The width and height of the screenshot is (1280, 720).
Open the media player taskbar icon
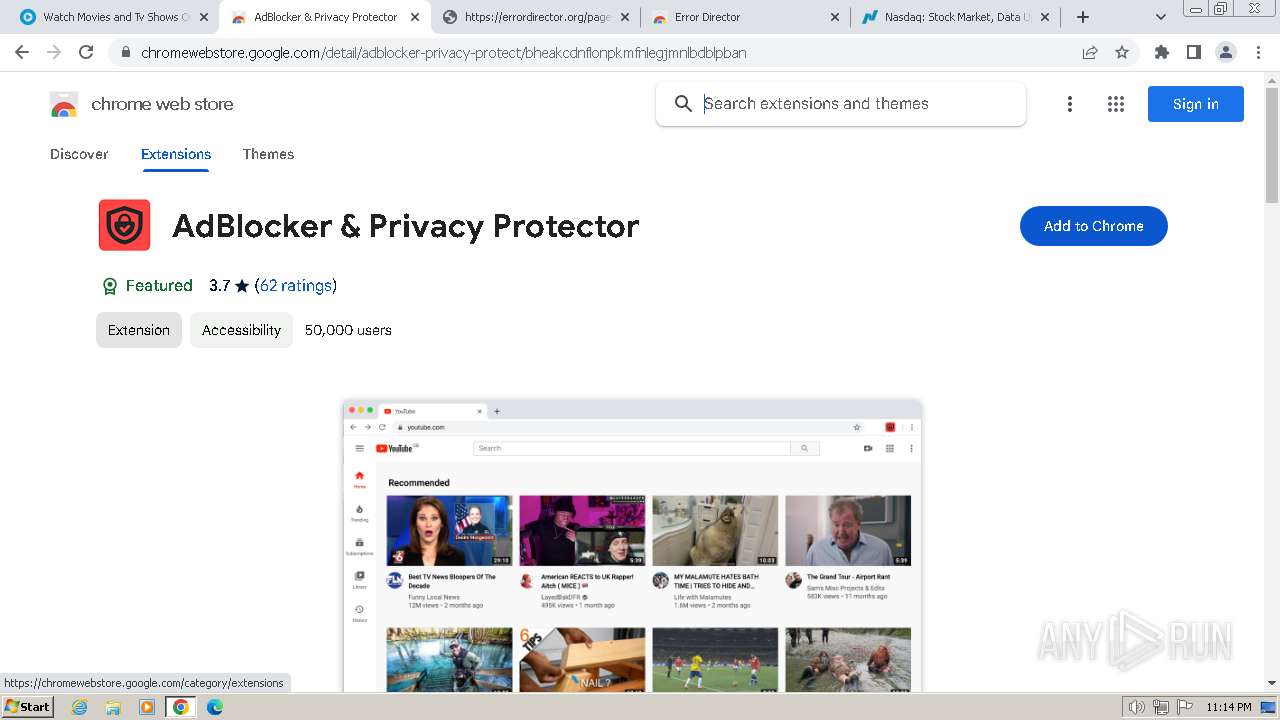(147, 707)
